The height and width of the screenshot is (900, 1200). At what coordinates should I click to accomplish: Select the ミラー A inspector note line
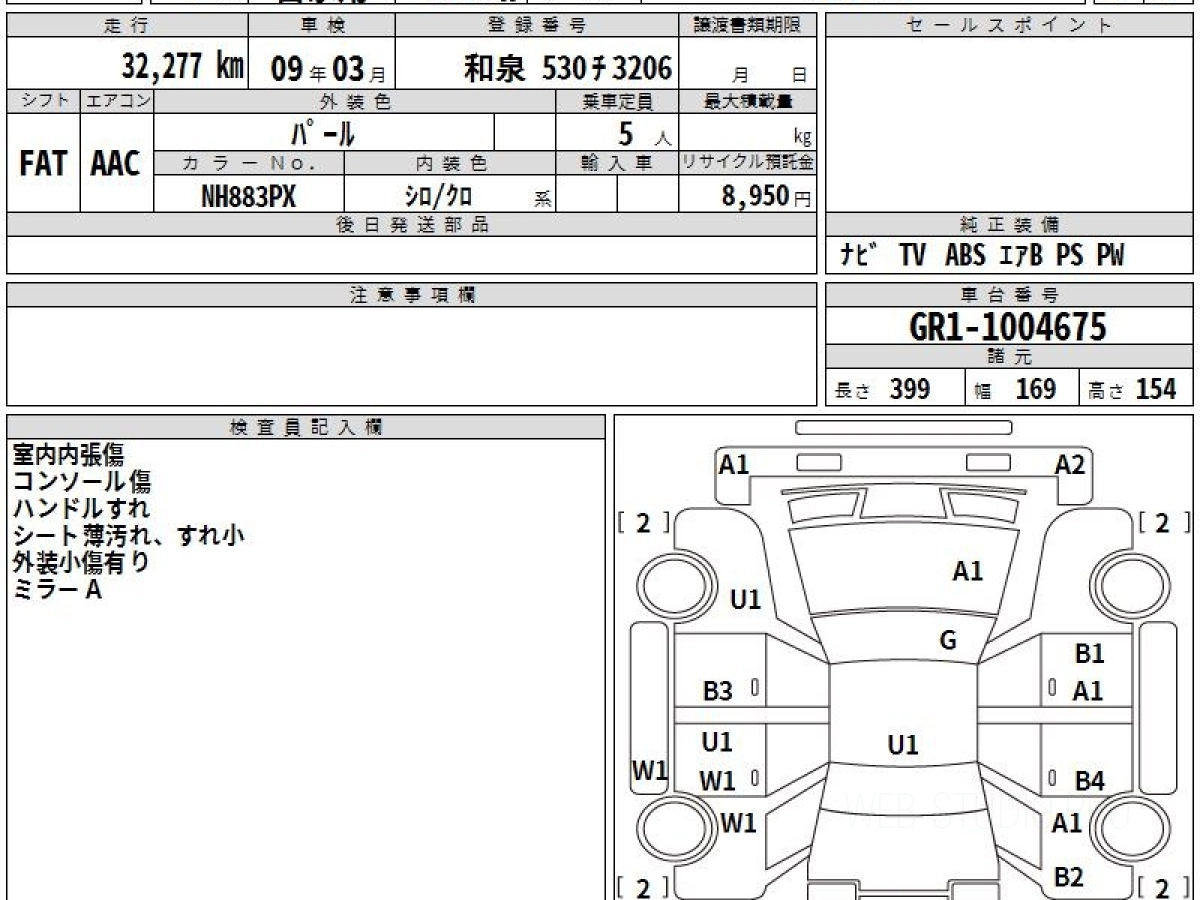[57, 590]
